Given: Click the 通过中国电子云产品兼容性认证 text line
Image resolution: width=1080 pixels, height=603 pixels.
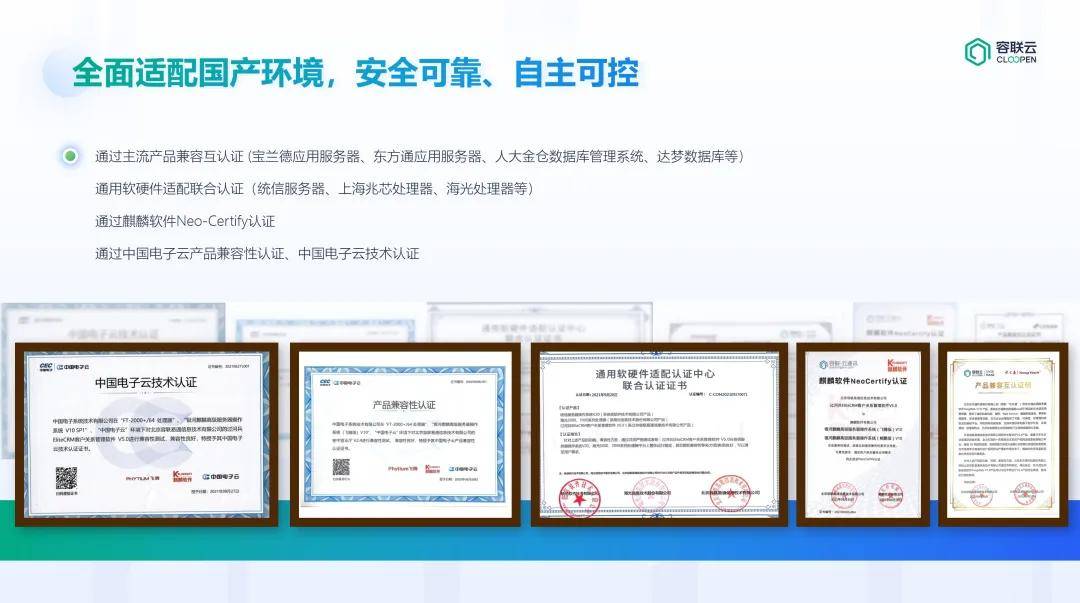Looking at the screenshot, I should (x=257, y=253).
